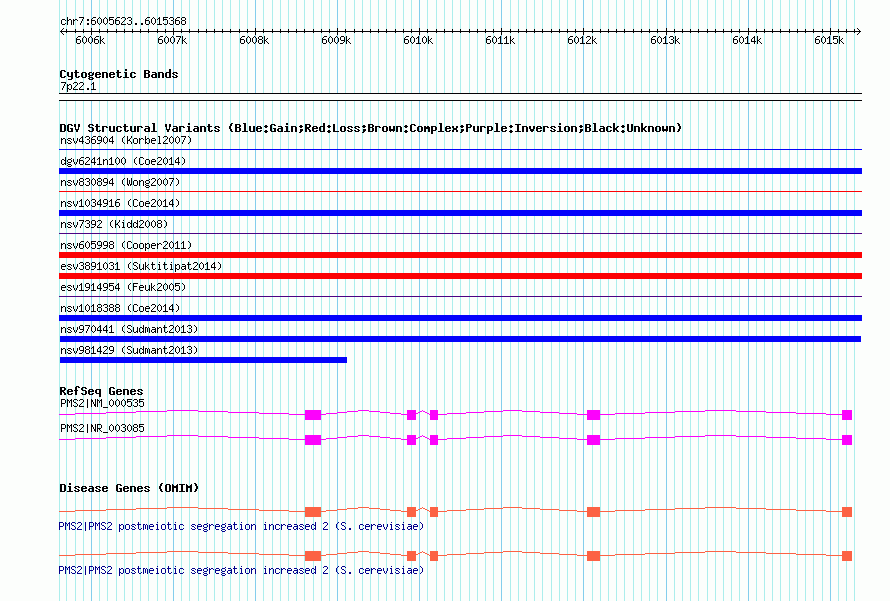Screen dimensions: 890x601
Task: Click NM_000535 magenta exon near 6015k
Action: 847,415
